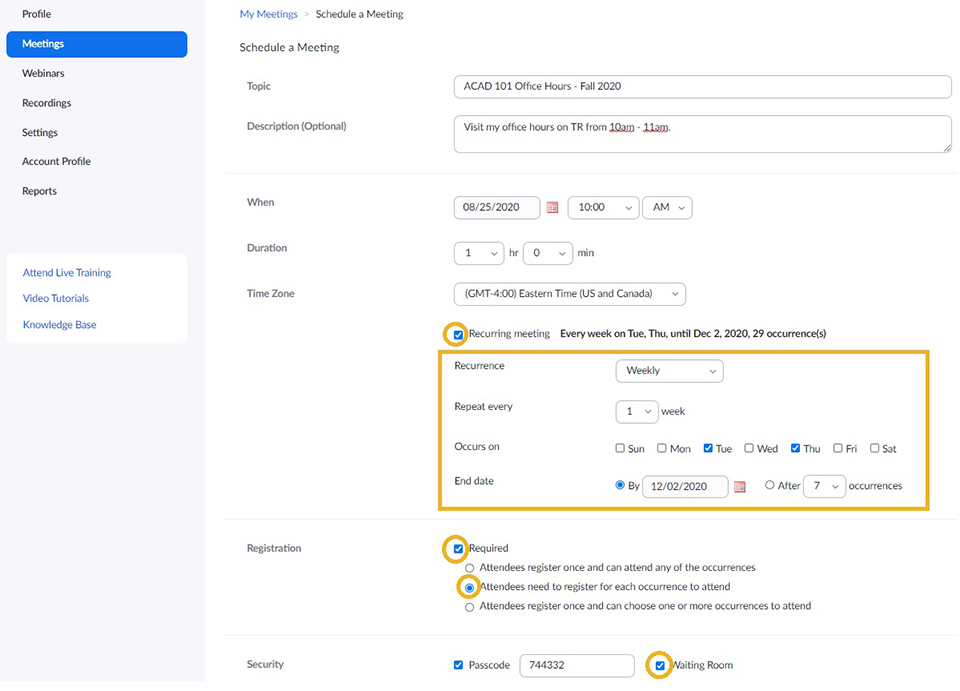The width and height of the screenshot is (960, 691).
Task: Open the Knowledge Base link
Action: tap(59, 325)
